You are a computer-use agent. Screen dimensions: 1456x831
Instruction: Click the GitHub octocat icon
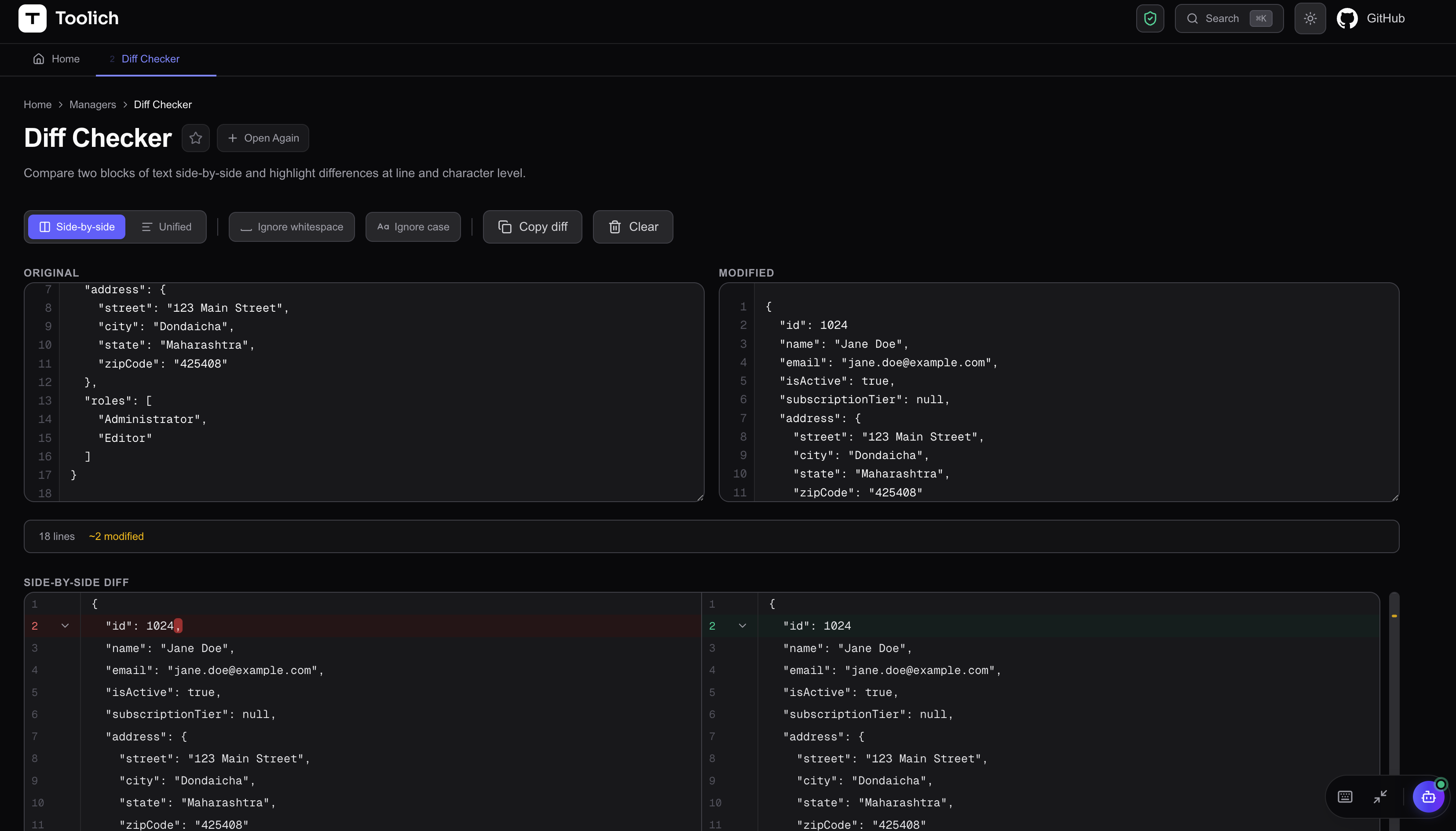click(1347, 18)
